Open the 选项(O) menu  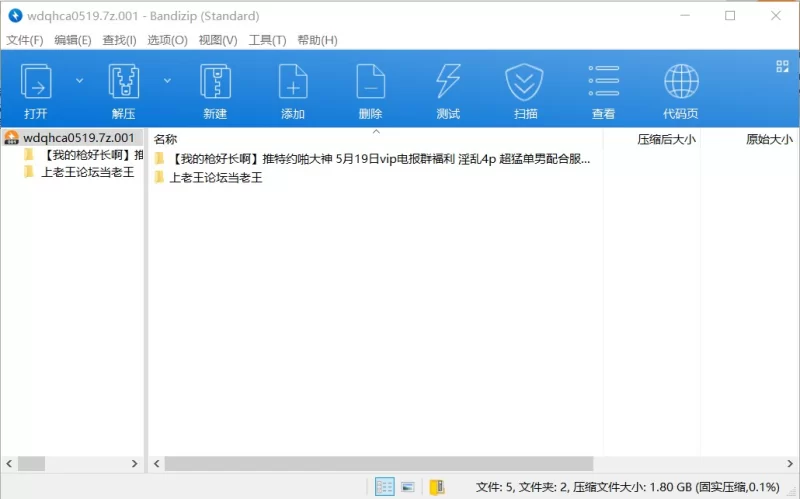pos(167,40)
